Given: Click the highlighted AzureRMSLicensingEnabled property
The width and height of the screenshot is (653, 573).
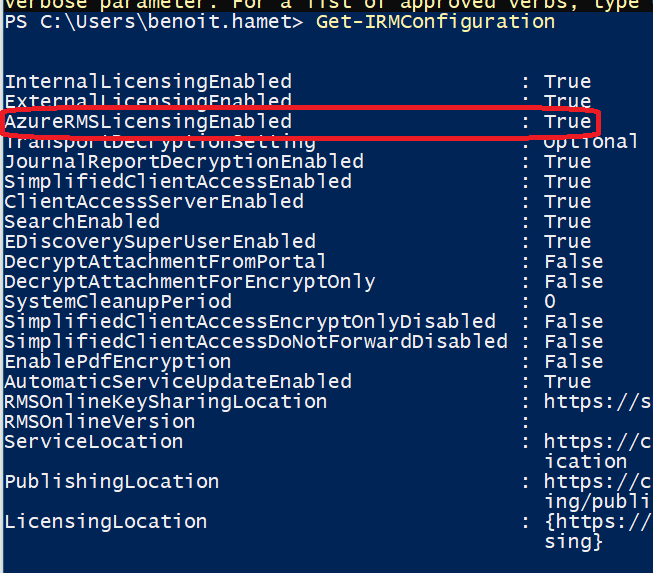Looking at the screenshot, I should tap(148, 122).
